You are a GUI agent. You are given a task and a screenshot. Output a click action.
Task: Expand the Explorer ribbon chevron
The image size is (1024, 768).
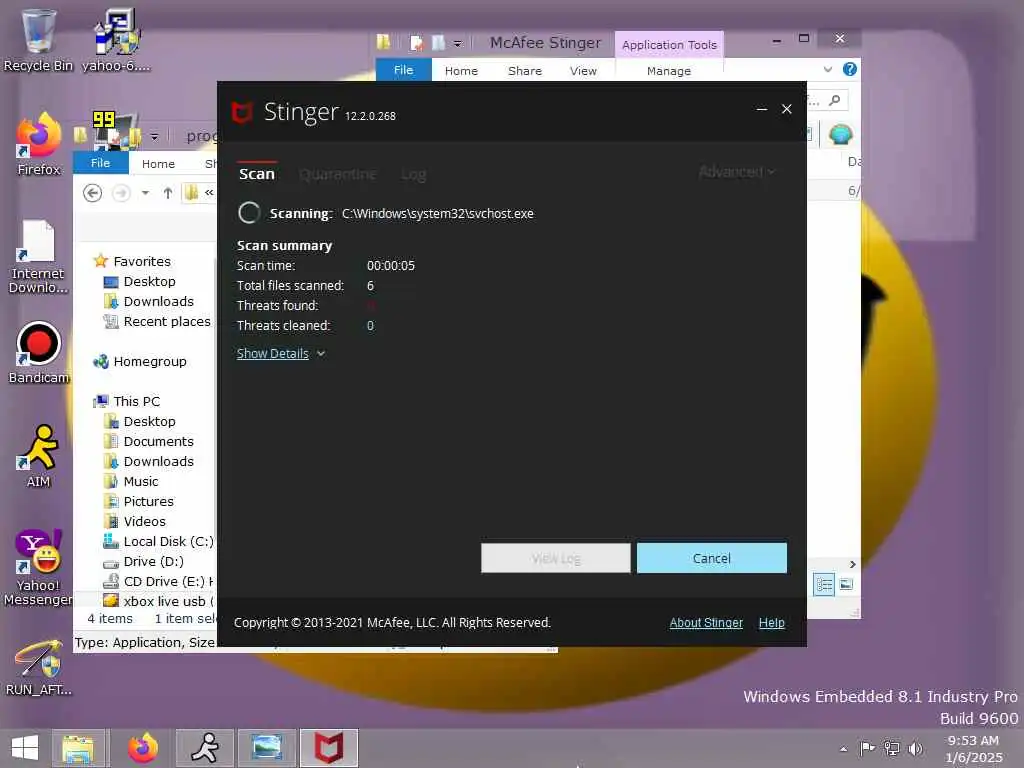pyautogui.click(x=828, y=69)
